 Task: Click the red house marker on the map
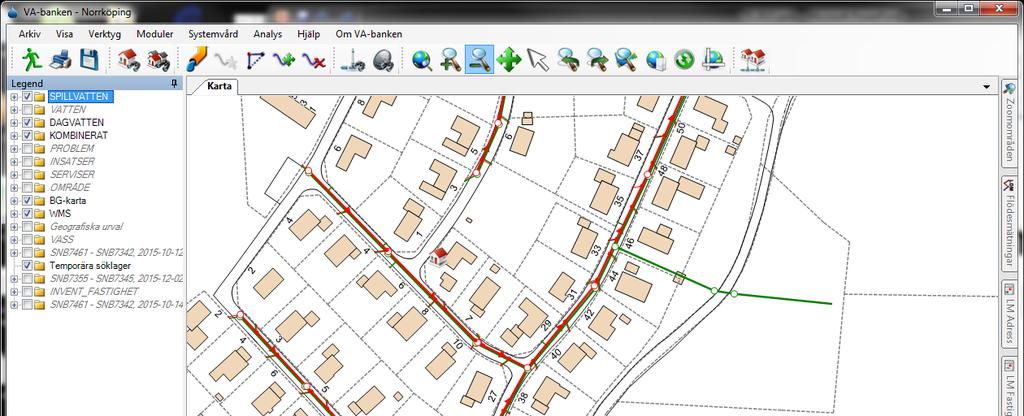click(x=440, y=255)
